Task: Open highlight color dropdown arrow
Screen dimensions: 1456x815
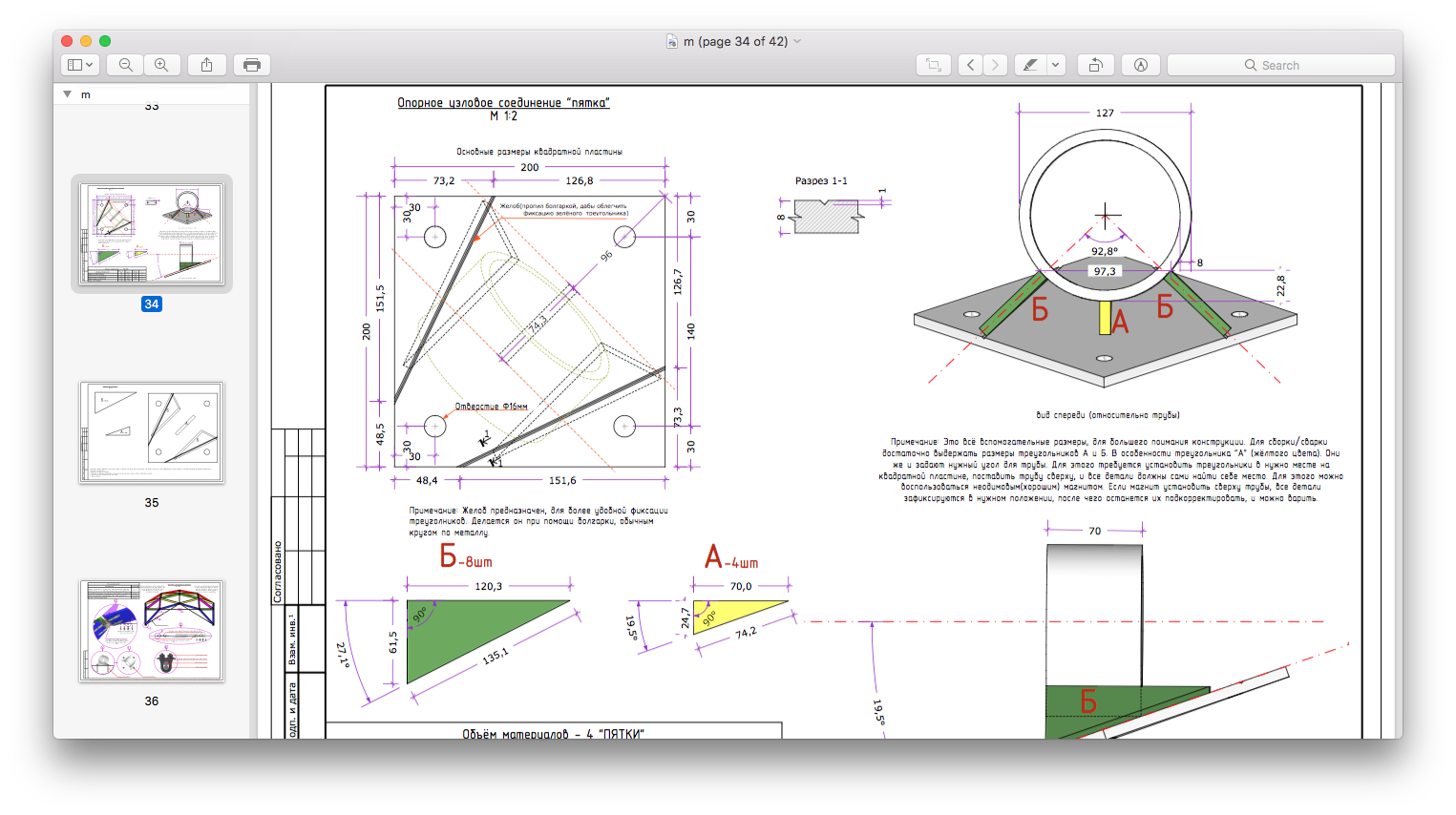Action: point(1055,65)
